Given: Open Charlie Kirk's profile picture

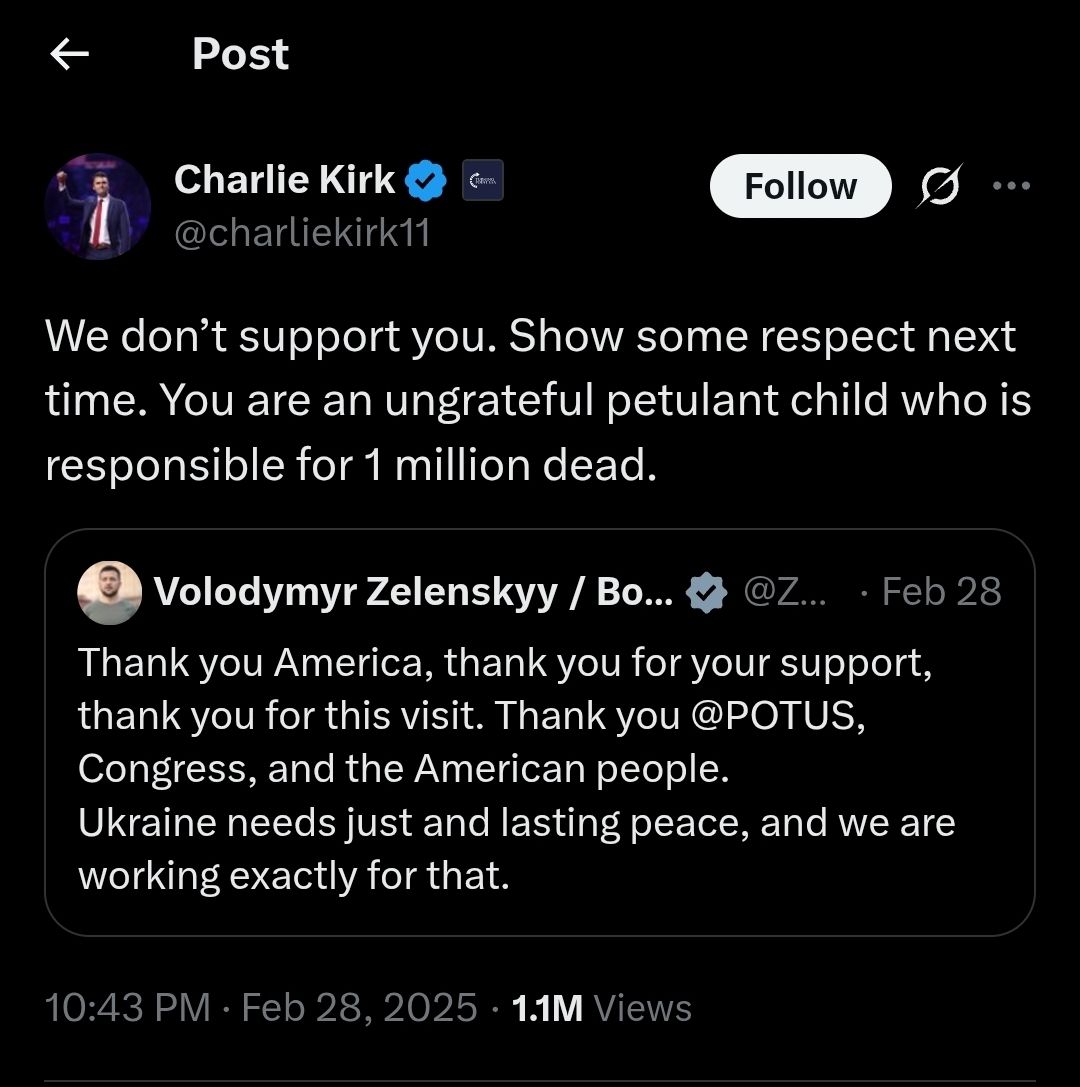Looking at the screenshot, I should coord(97,206).
